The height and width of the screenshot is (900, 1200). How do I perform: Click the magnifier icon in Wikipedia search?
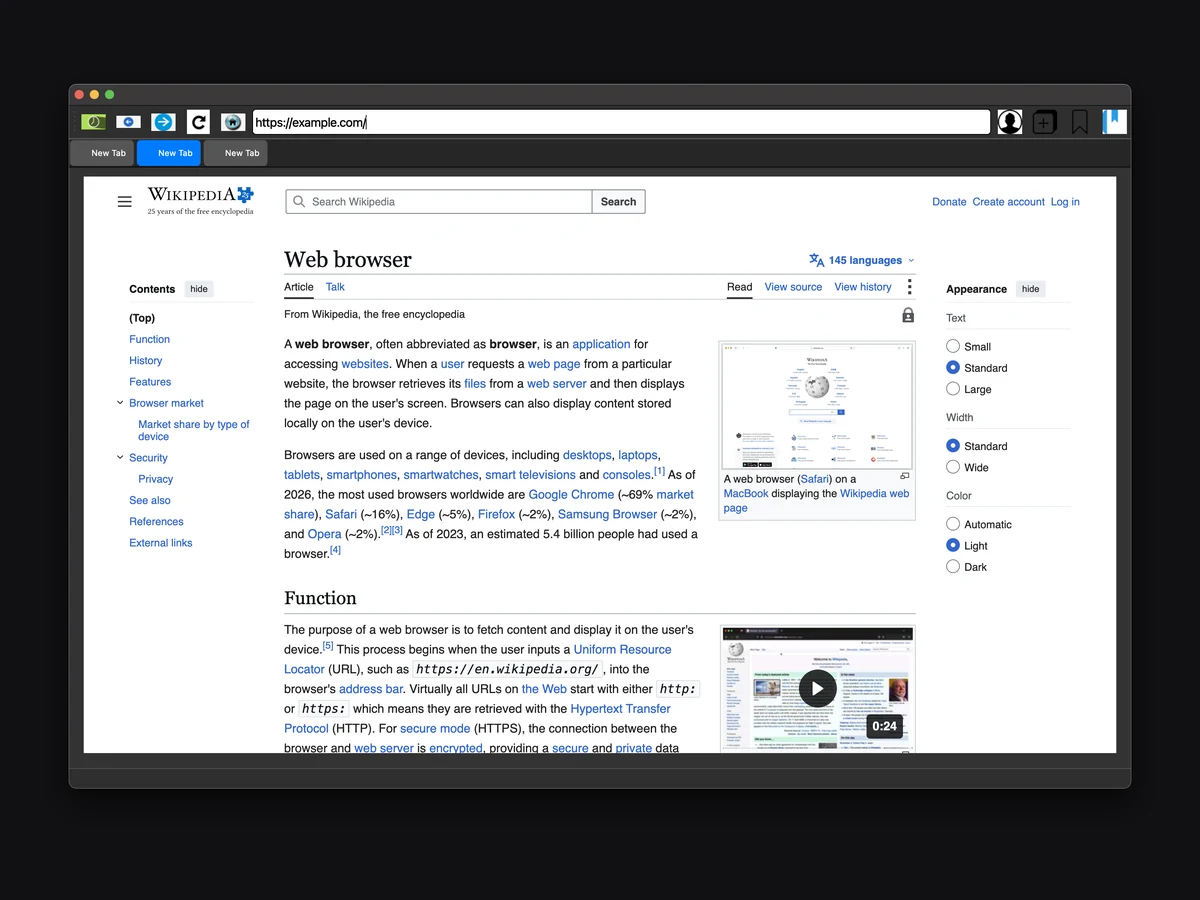[x=299, y=202]
